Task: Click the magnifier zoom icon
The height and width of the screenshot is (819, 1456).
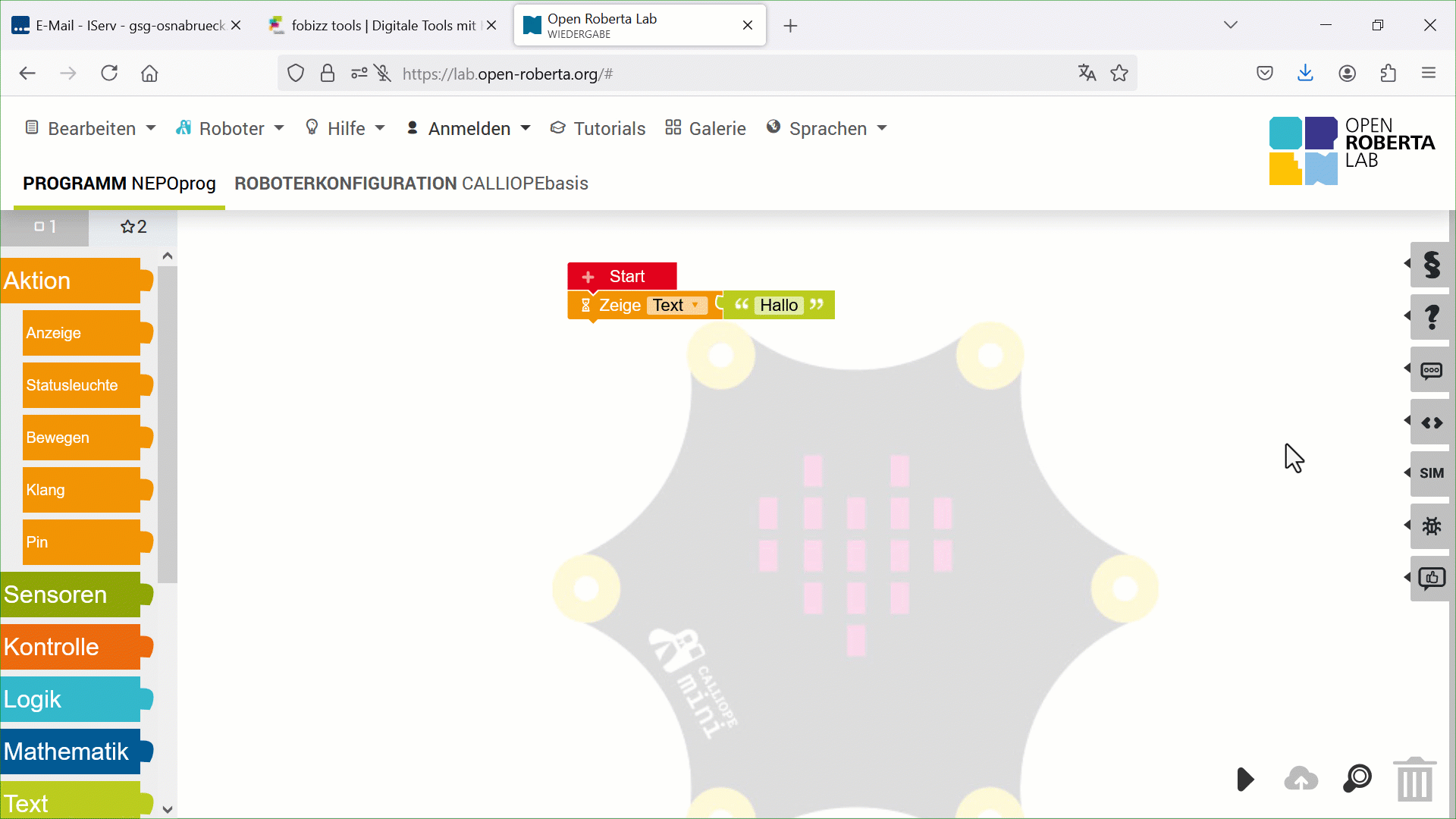Action: 1357,779
